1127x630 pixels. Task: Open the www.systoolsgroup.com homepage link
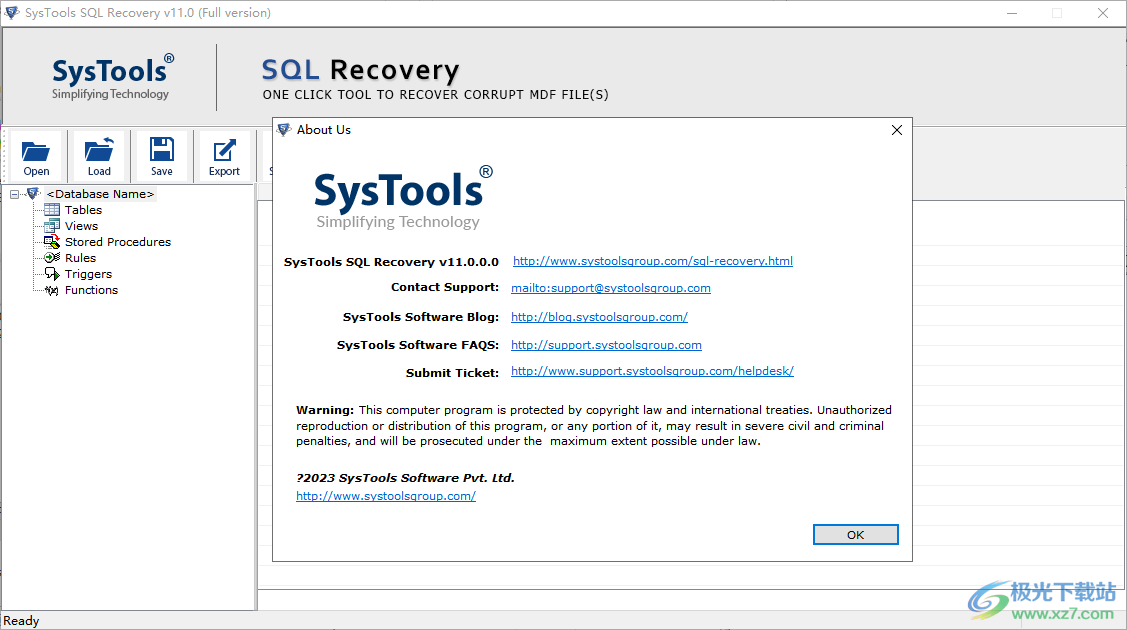(386, 496)
